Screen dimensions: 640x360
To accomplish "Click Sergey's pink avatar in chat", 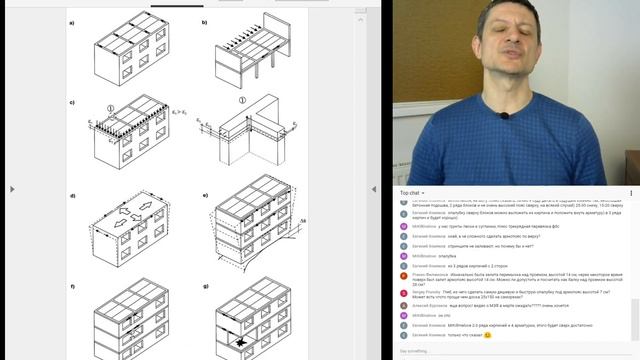I will (404, 293).
